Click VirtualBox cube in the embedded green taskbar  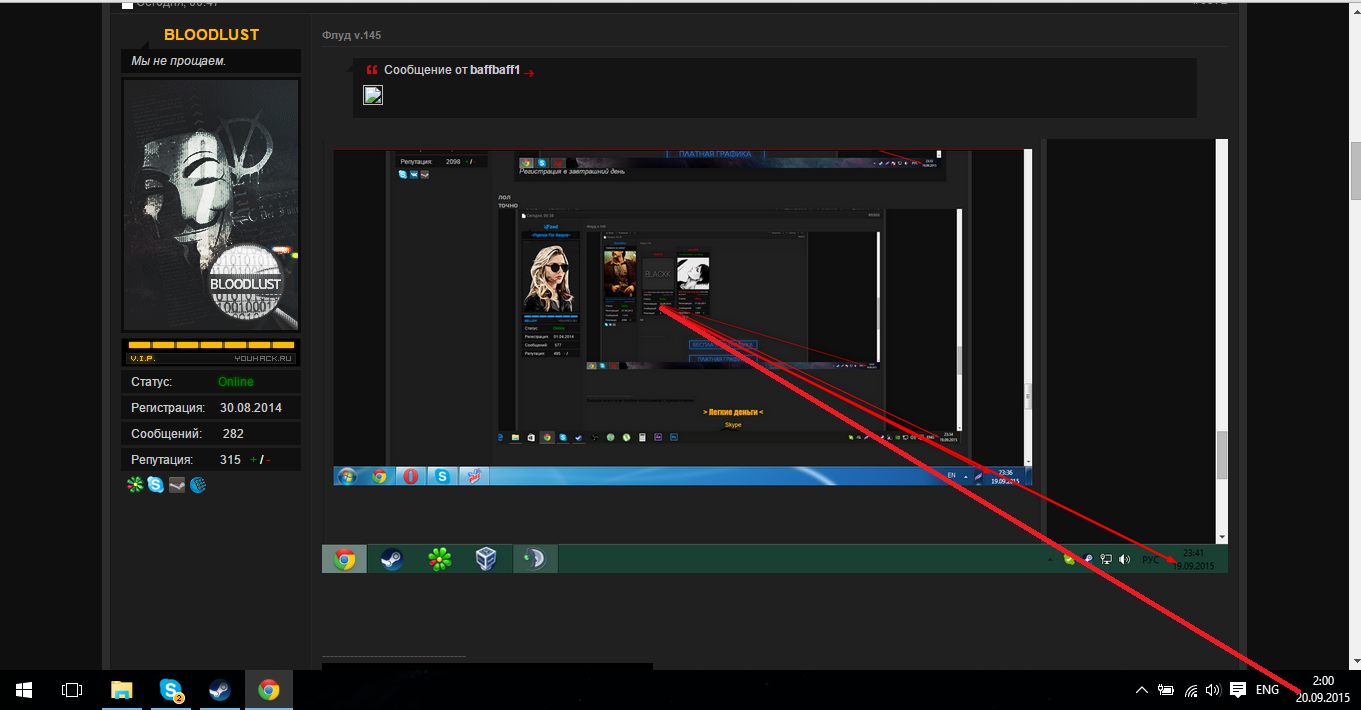(487, 559)
